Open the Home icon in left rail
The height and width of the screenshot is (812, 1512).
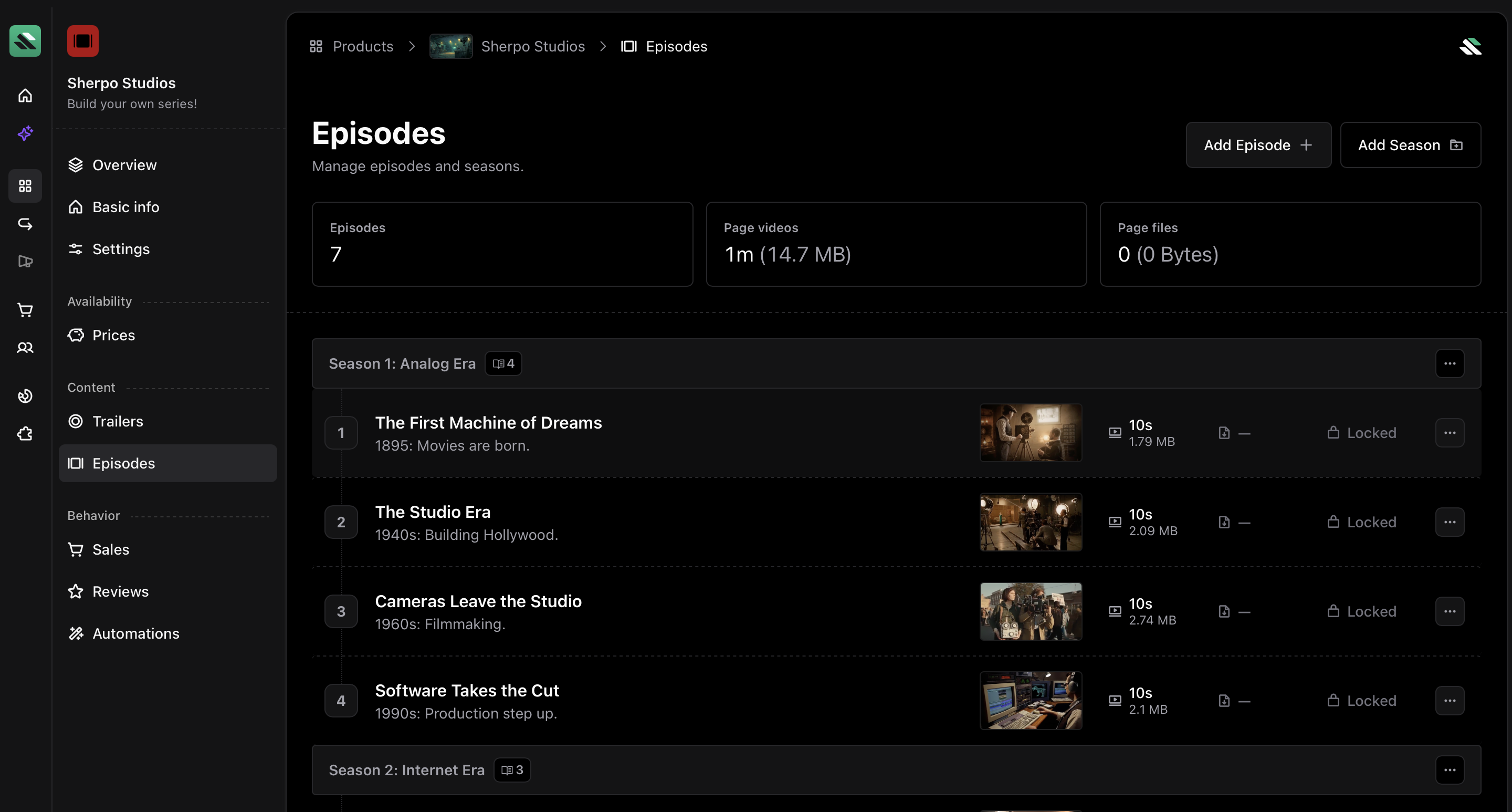25,95
